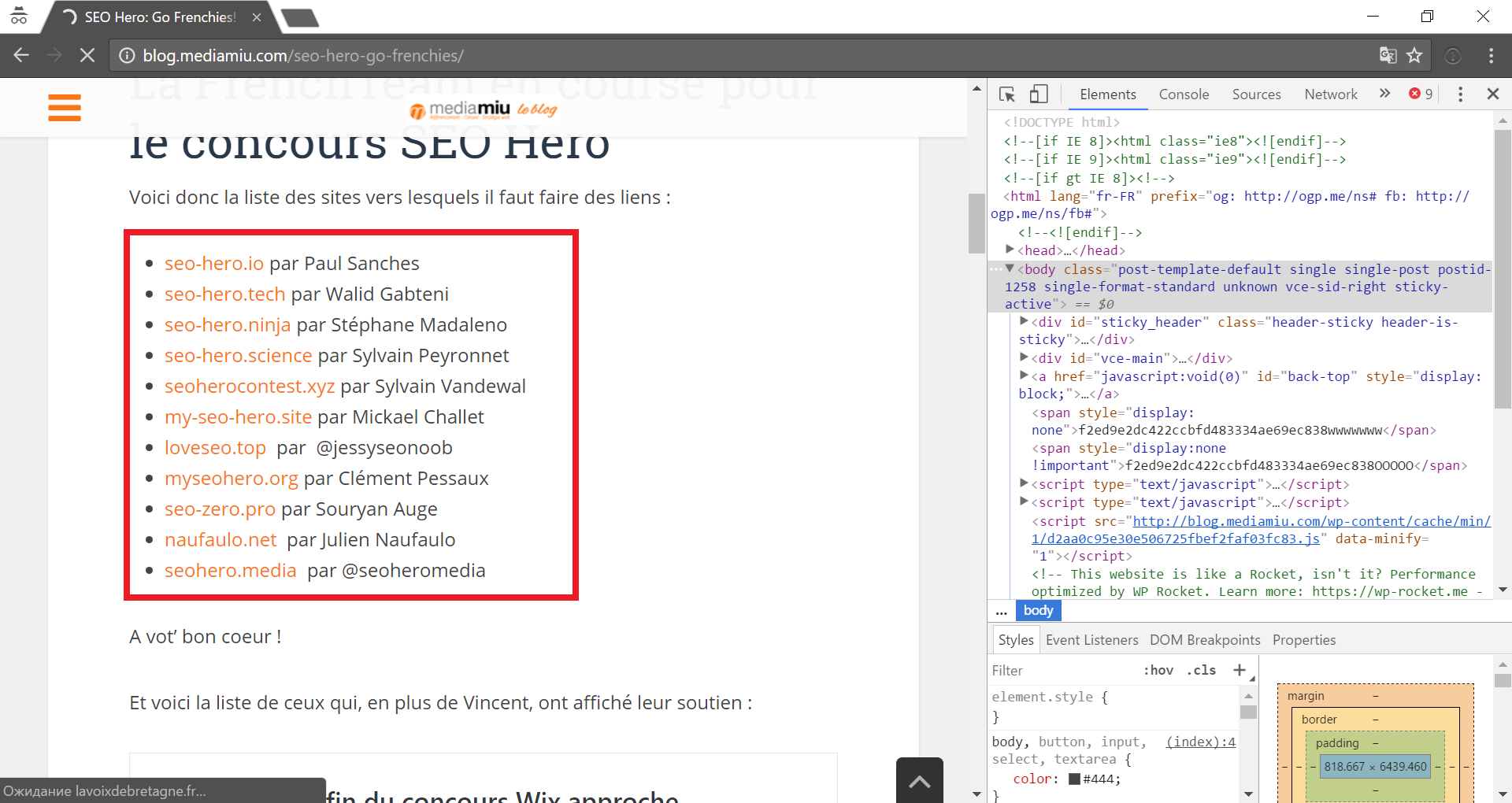Toggle the .cls class editor button
Image resolution: width=1512 pixels, height=803 pixels.
[x=1201, y=670]
